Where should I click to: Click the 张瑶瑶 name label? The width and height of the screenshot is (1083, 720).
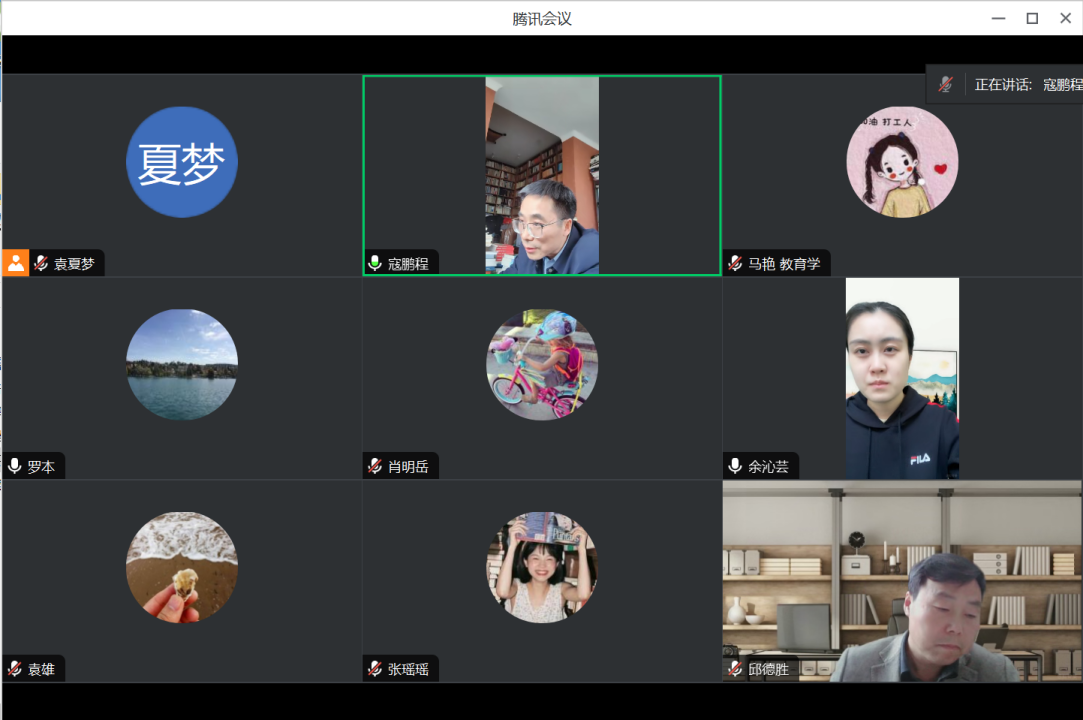pos(408,669)
